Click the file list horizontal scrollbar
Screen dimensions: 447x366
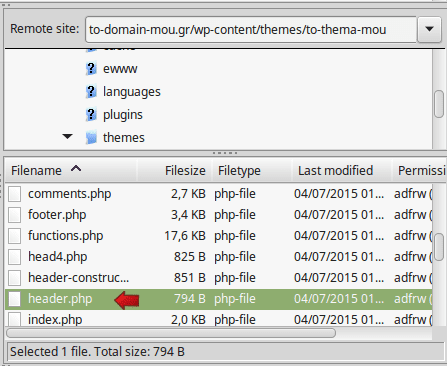[x=171, y=333]
